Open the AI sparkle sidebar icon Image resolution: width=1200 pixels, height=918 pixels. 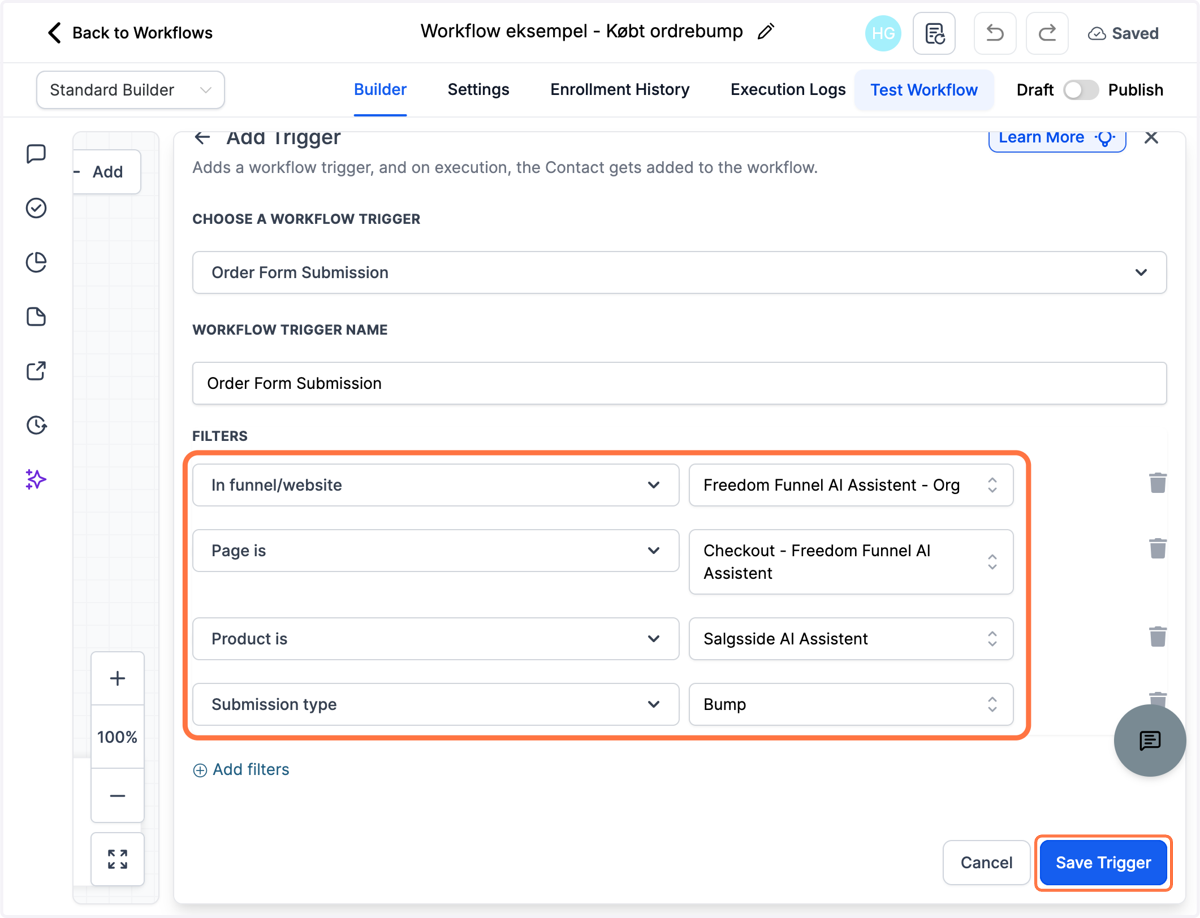(x=36, y=480)
